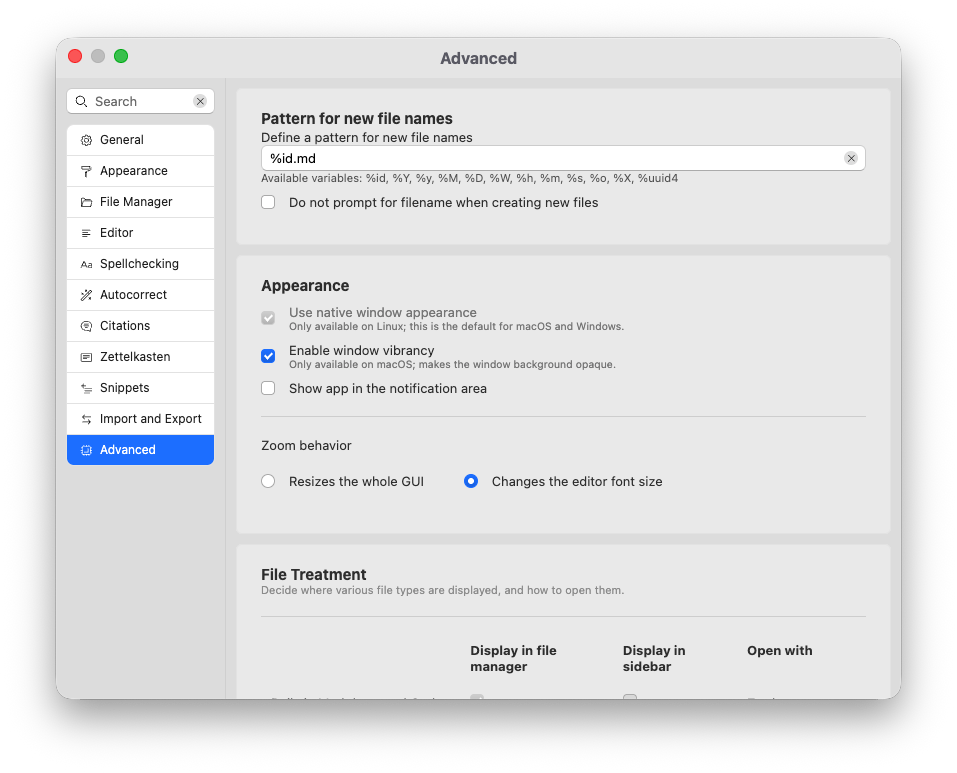Screen dimensions: 957x773
Task: Click the paint roller Appearance icon
Action: coord(86,171)
